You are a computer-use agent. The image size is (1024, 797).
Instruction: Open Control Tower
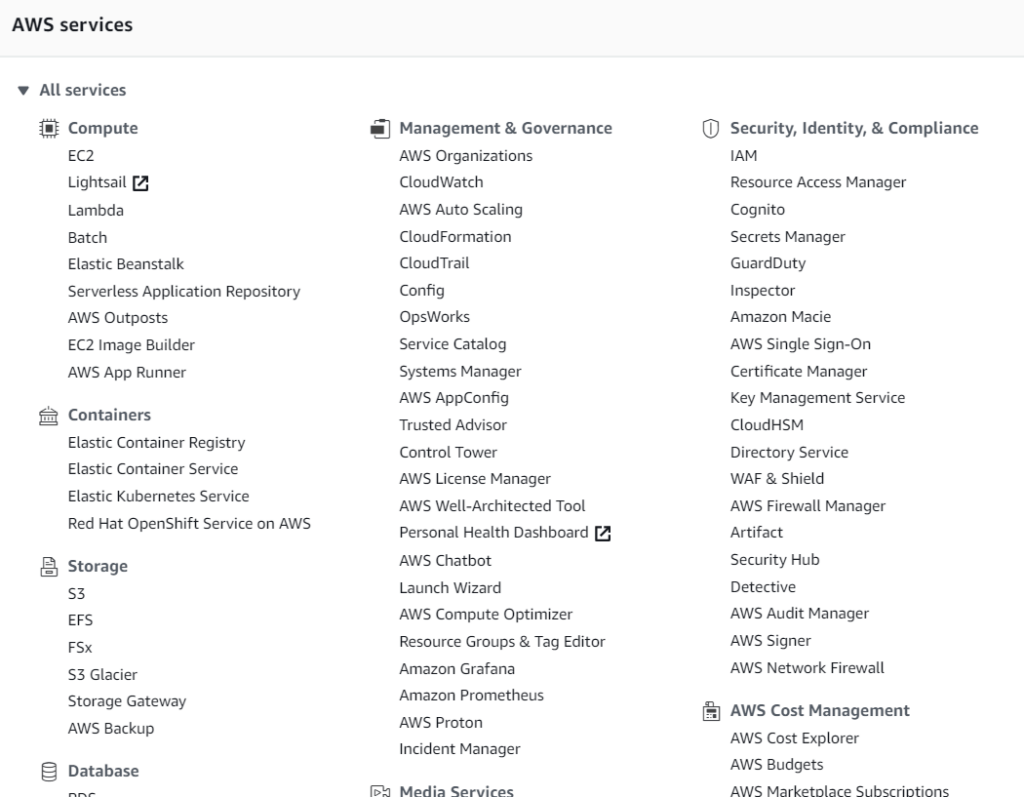(x=448, y=453)
